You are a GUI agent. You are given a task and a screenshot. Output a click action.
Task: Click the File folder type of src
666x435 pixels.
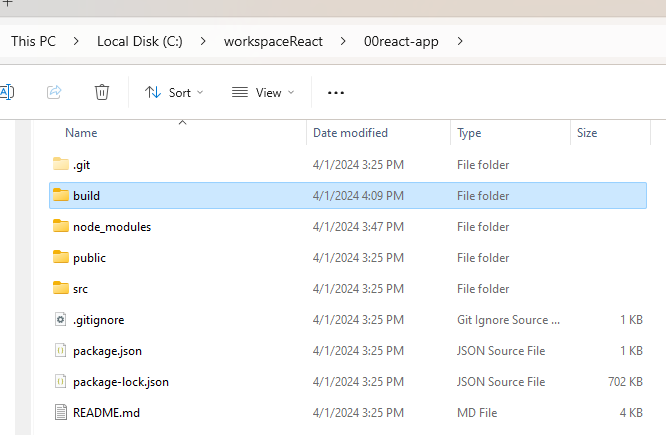point(483,289)
